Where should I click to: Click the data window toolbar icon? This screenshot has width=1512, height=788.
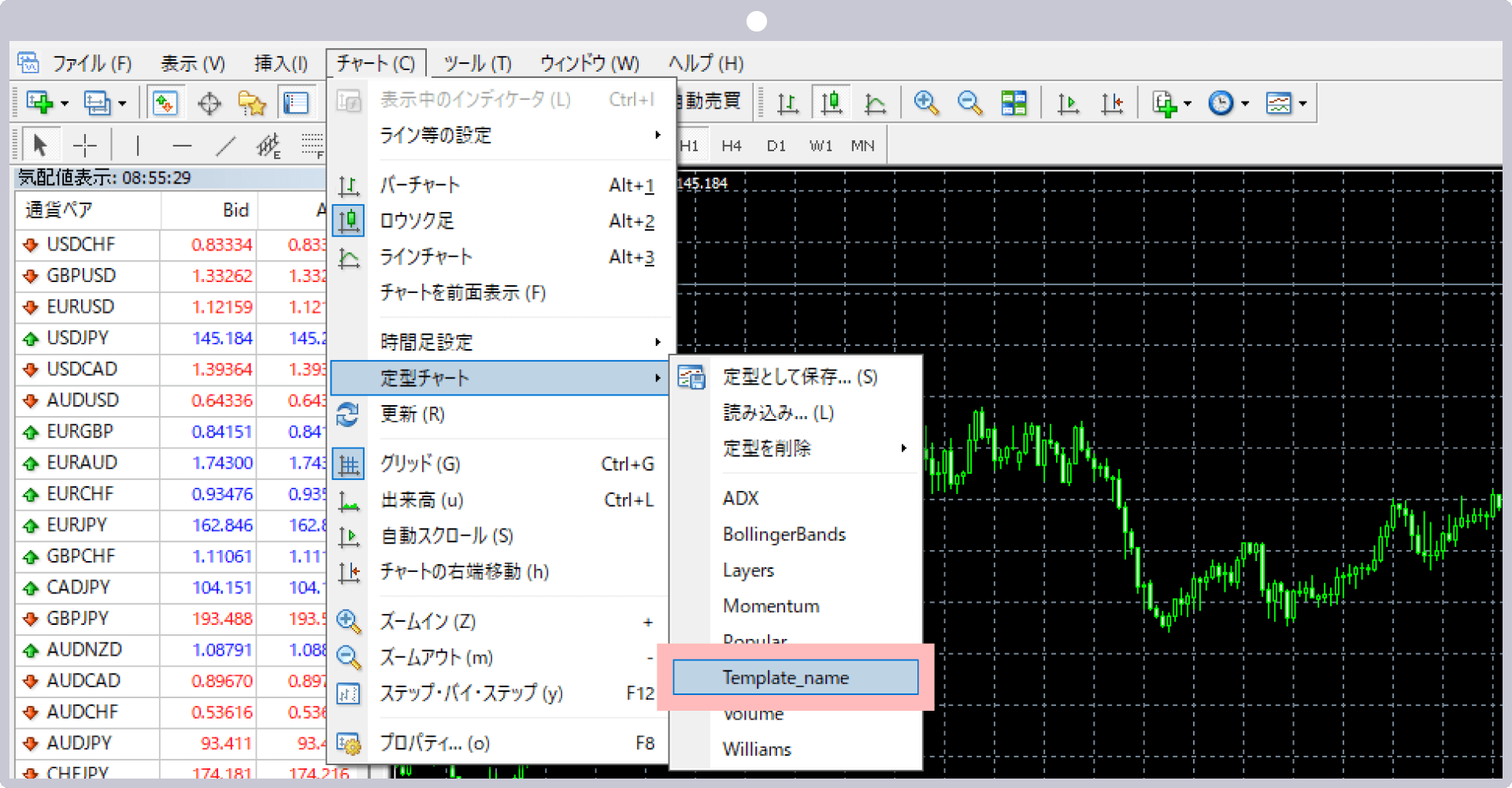(297, 102)
